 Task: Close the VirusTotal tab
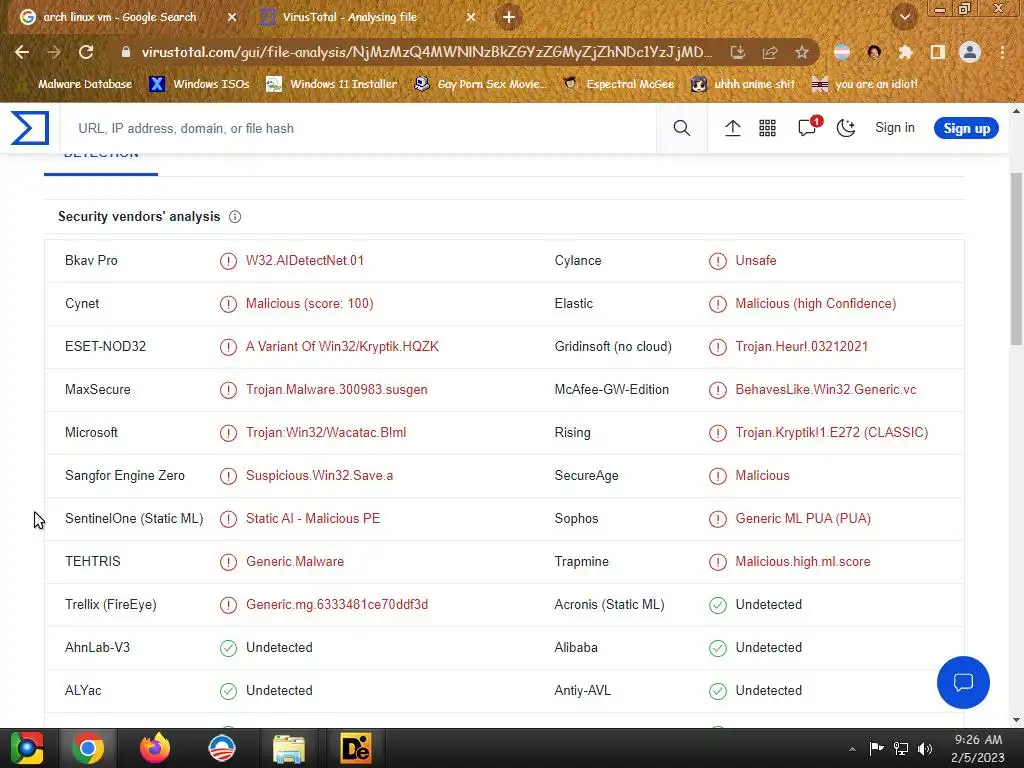[471, 18]
